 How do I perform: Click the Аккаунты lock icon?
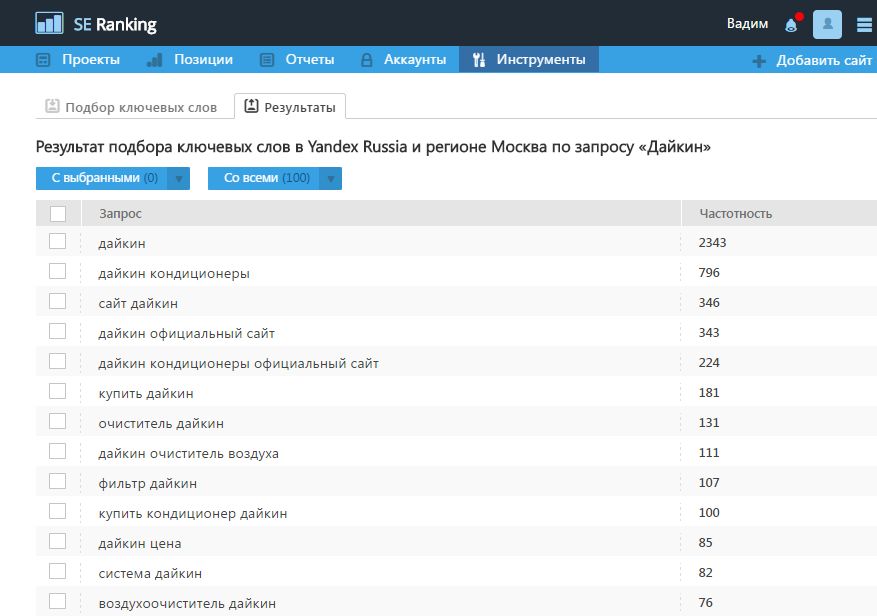click(366, 60)
